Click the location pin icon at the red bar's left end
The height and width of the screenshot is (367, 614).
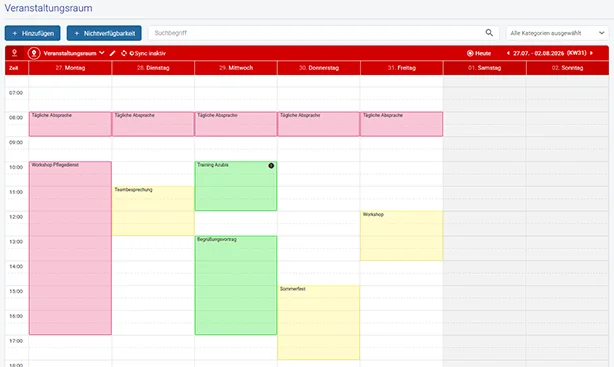14,53
